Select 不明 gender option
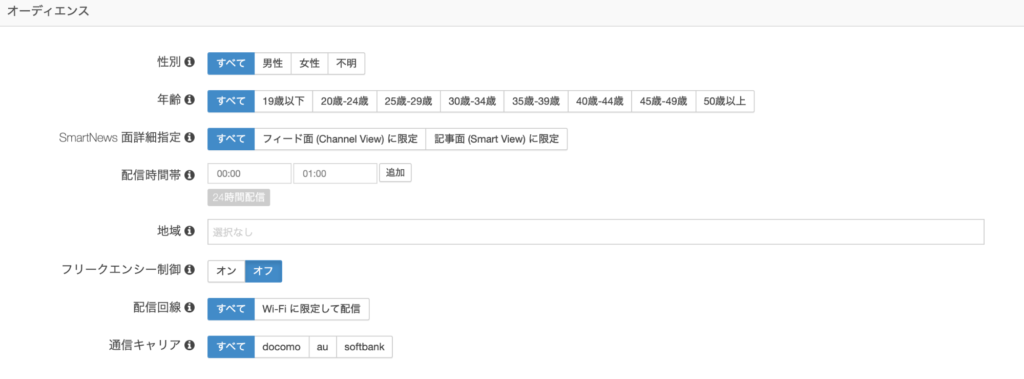This screenshot has width=1024, height=379. click(346, 63)
